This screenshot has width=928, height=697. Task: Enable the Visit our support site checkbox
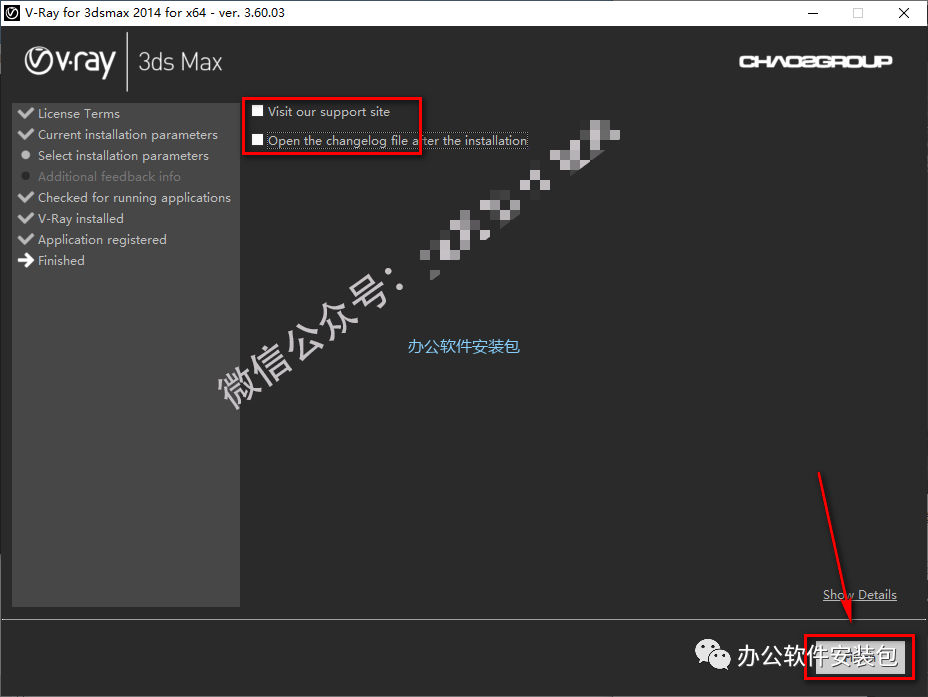pos(257,111)
